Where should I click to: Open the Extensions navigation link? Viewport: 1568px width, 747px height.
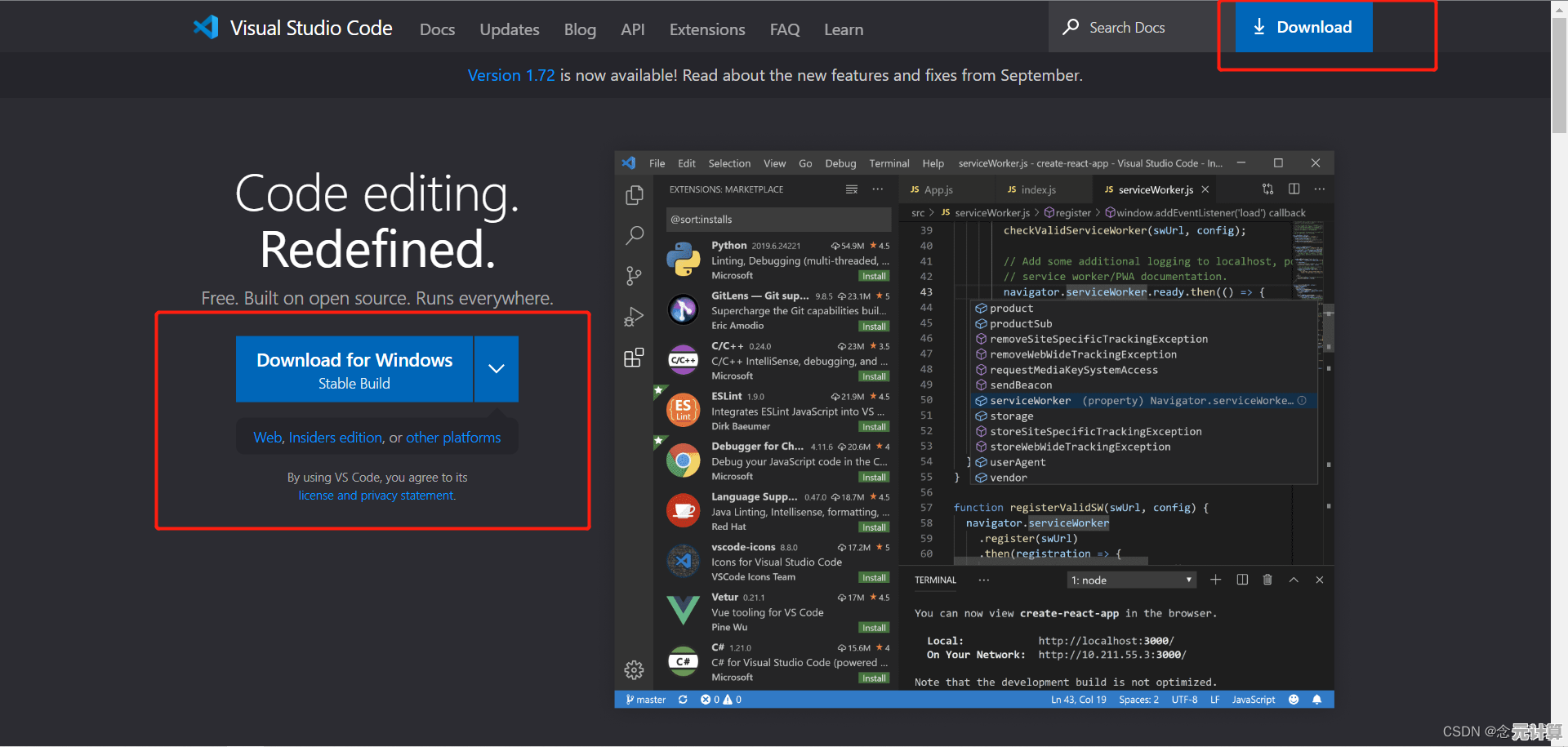click(707, 29)
